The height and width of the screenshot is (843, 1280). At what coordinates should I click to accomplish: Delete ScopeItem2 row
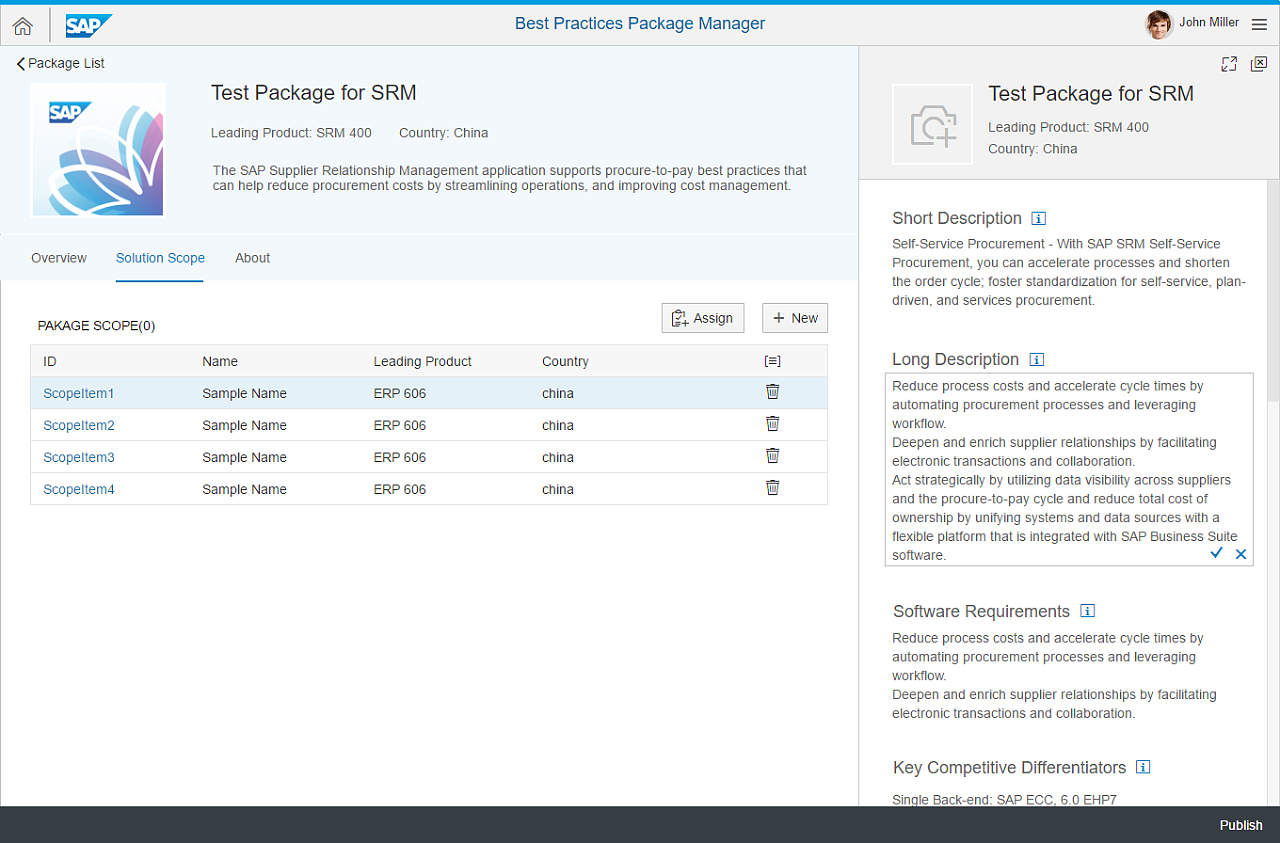coord(772,424)
